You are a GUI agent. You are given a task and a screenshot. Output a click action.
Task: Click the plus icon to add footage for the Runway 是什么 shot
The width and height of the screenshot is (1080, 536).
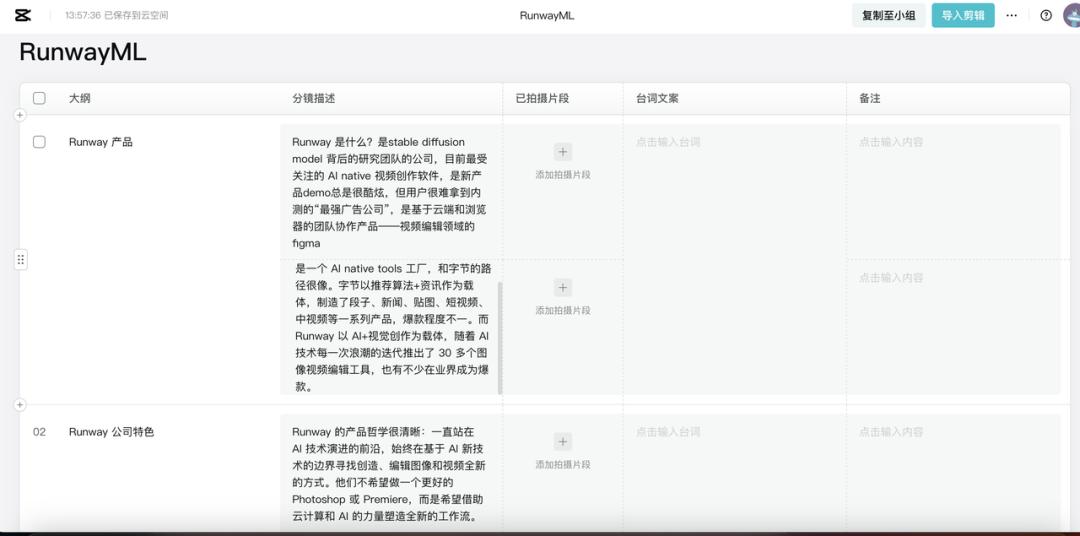coord(563,152)
